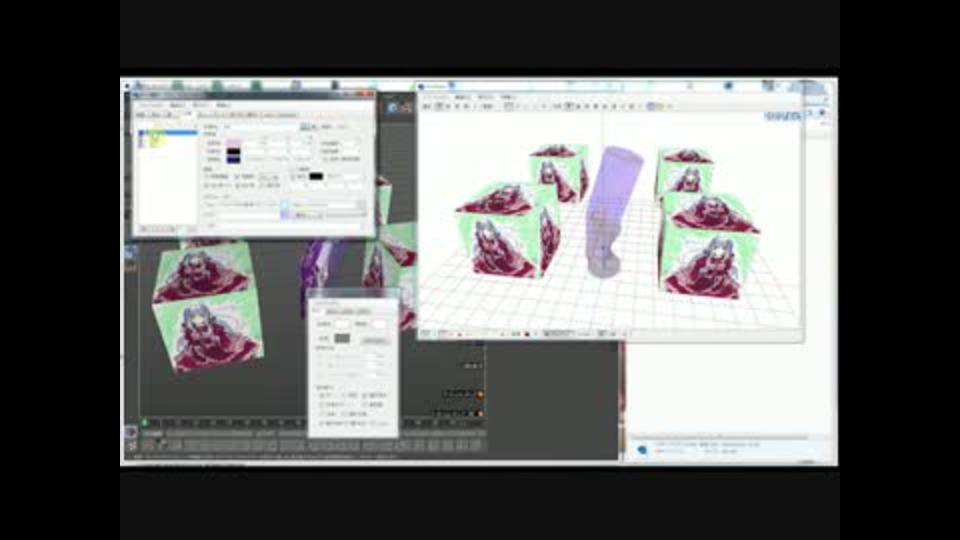Click the light blue square beside texture path
Screen dimensions: 960x540
coord(285,204)
